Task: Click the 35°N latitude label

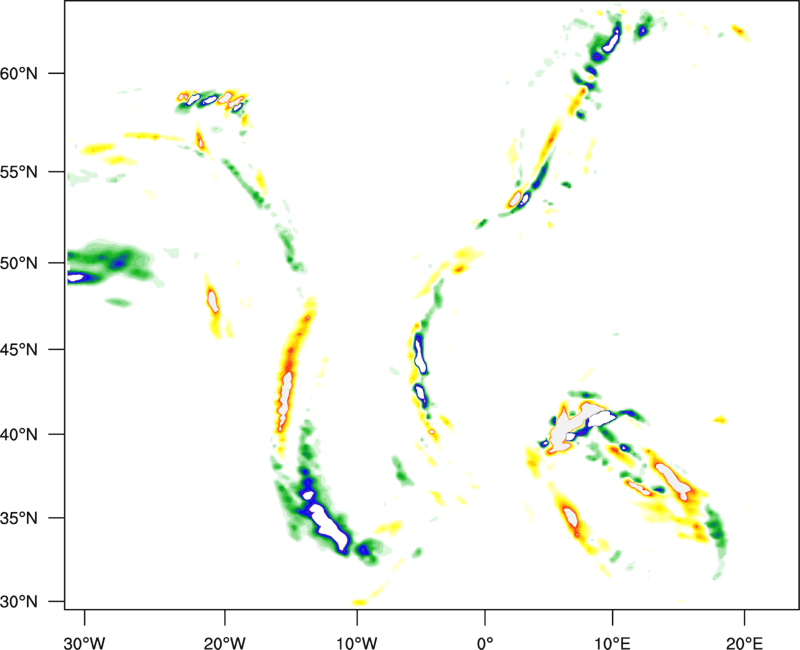Action: [x=19, y=518]
